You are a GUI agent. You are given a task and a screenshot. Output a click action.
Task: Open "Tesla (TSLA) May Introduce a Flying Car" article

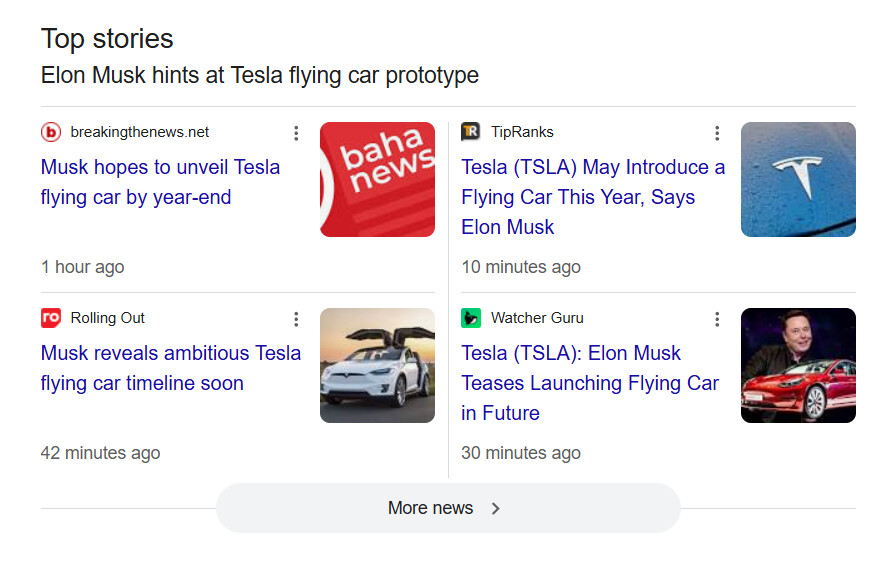tap(593, 196)
